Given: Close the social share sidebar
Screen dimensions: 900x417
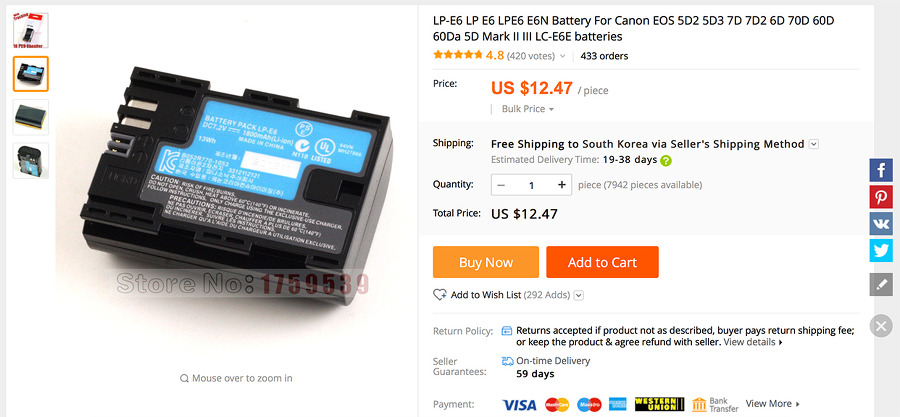Looking at the screenshot, I should pyautogui.click(x=880, y=326).
